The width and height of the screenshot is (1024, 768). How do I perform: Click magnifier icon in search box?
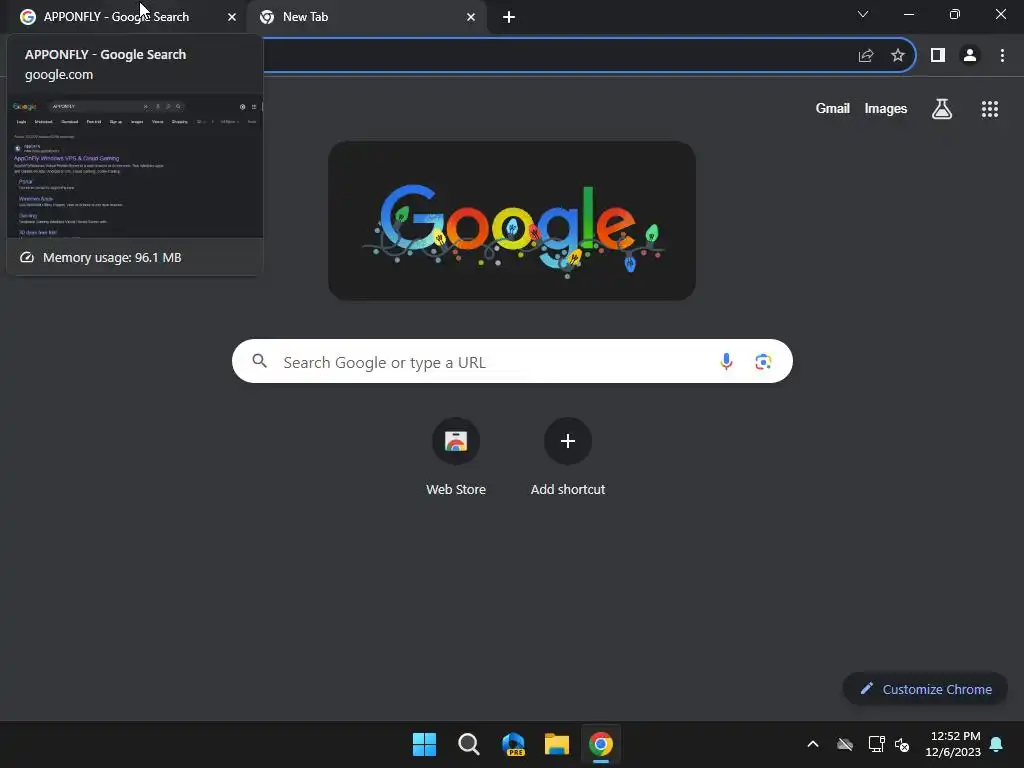coord(259,361)
